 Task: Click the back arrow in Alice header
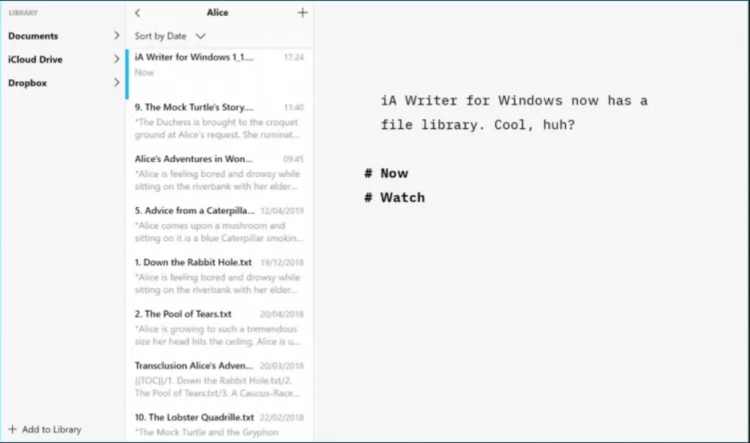(x=137, y=13)
